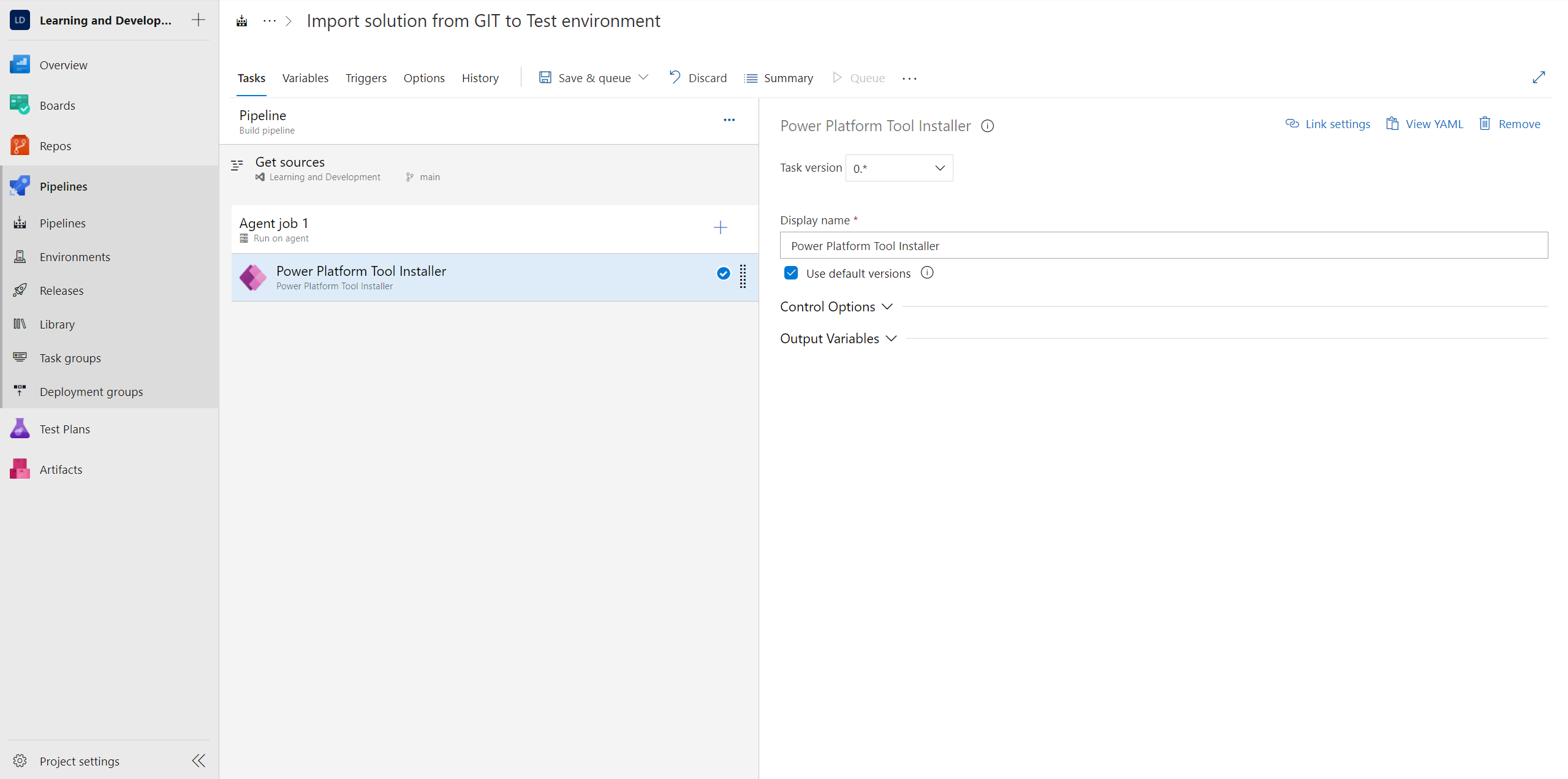Toggle the enabled state of Power Platform Tool Installer task
The height and width of the screenshot is (779, 1568).
723,274
